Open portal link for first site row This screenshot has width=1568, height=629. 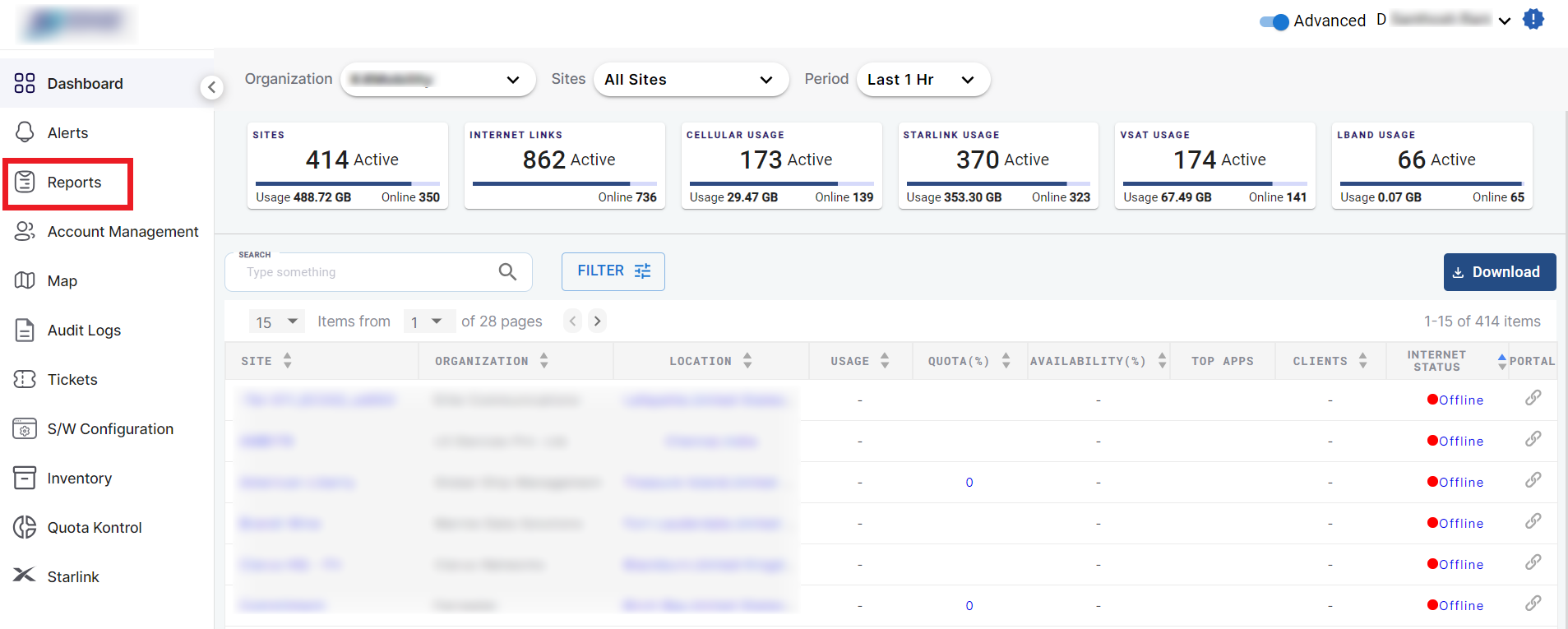point(1533,399)
